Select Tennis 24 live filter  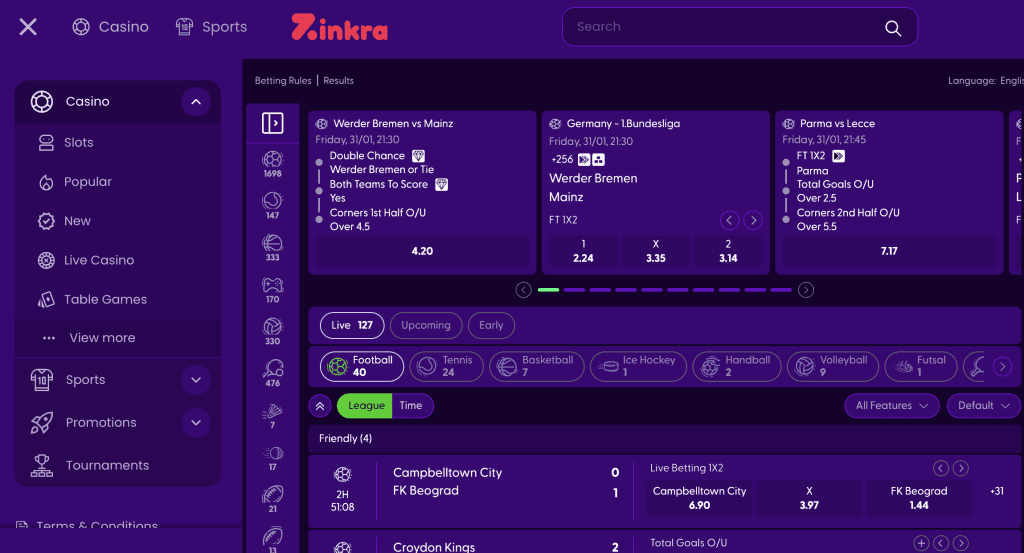(x=447, y=366)
